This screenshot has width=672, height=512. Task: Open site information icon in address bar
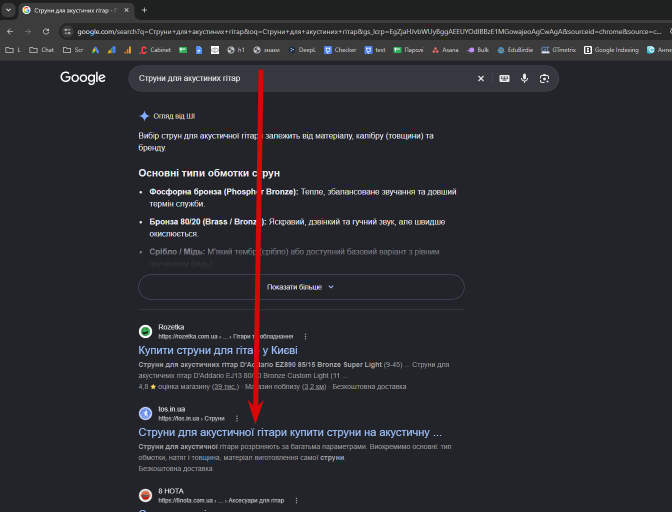(x=67, y=31)
